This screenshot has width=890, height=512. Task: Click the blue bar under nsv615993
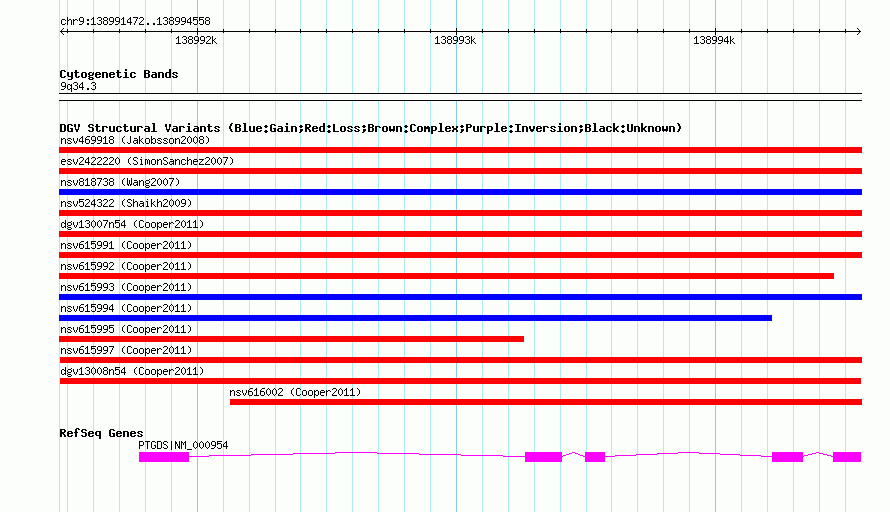(x=460, y=297)
